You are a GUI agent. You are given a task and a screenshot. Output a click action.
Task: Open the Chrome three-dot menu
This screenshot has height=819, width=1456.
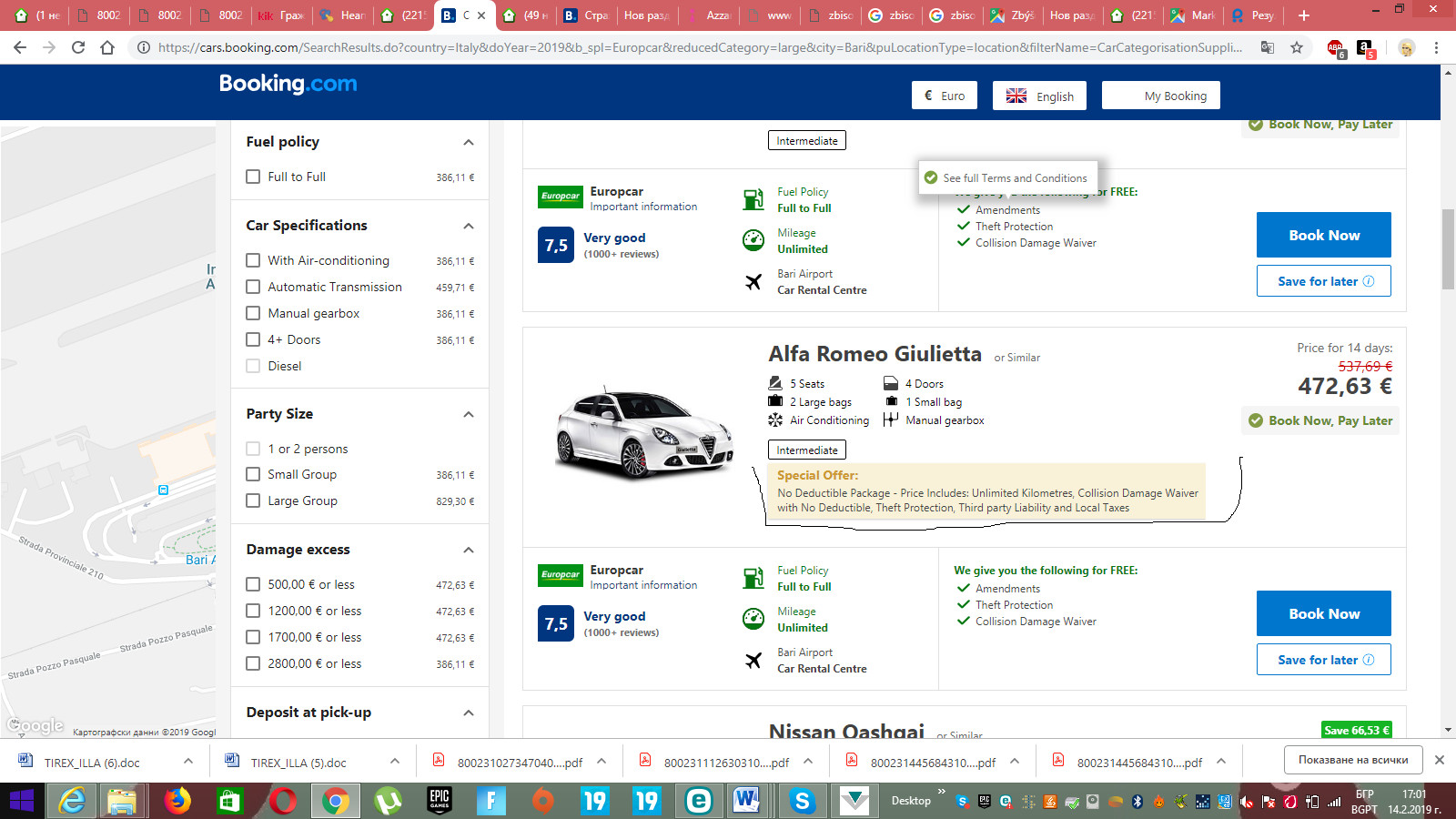tap(1436, 47)
